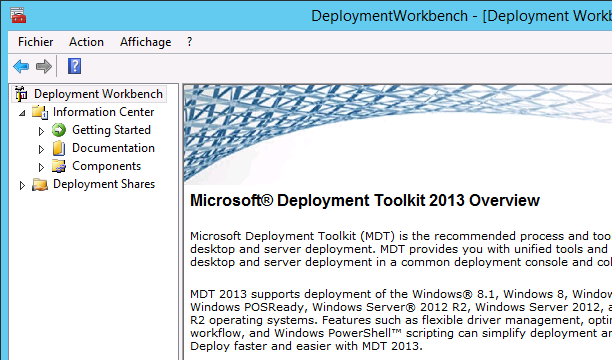
Task: Open the Affichage menu
Action: pyautogui.click(x=146, y=42)
